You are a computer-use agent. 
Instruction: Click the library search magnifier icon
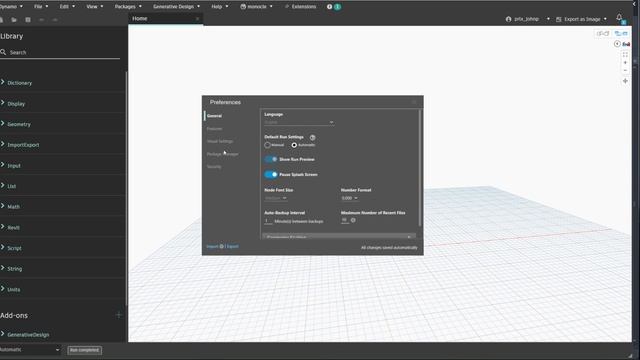[3, 52]
